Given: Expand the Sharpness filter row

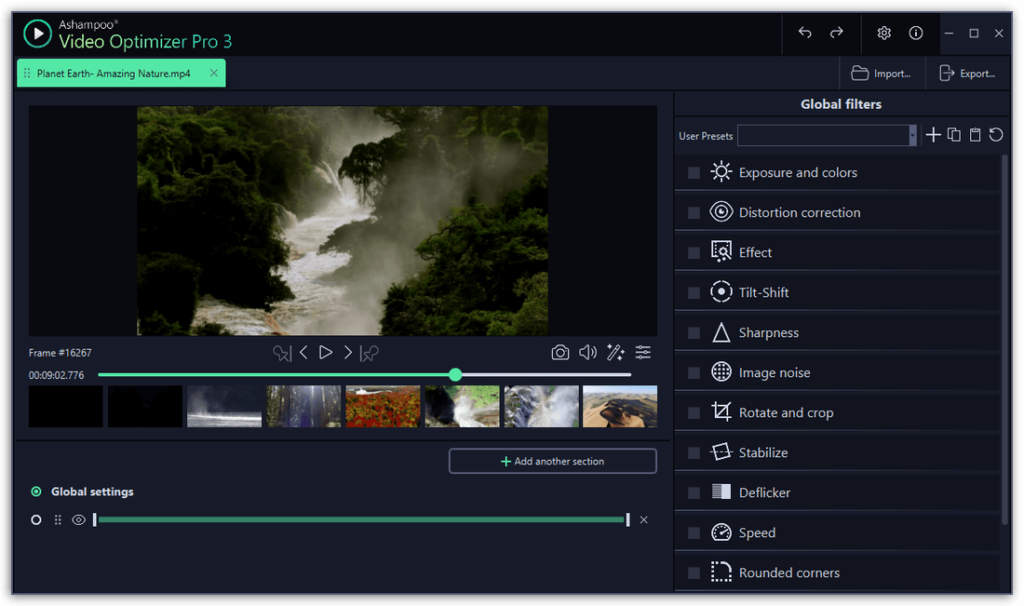Looking at the screenshot, I should (837, 332).
